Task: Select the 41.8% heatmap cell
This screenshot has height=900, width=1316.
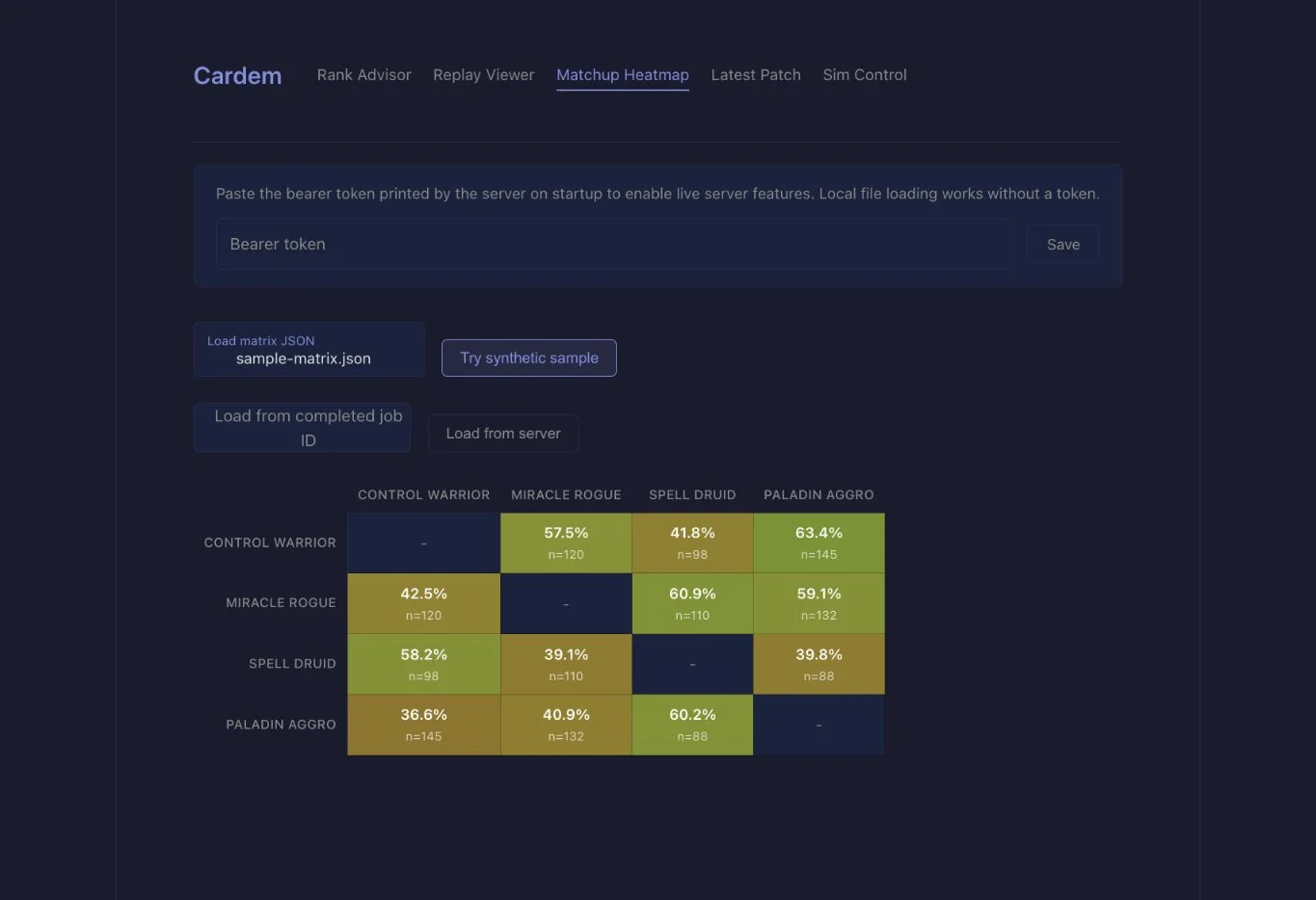Action: 692,543
